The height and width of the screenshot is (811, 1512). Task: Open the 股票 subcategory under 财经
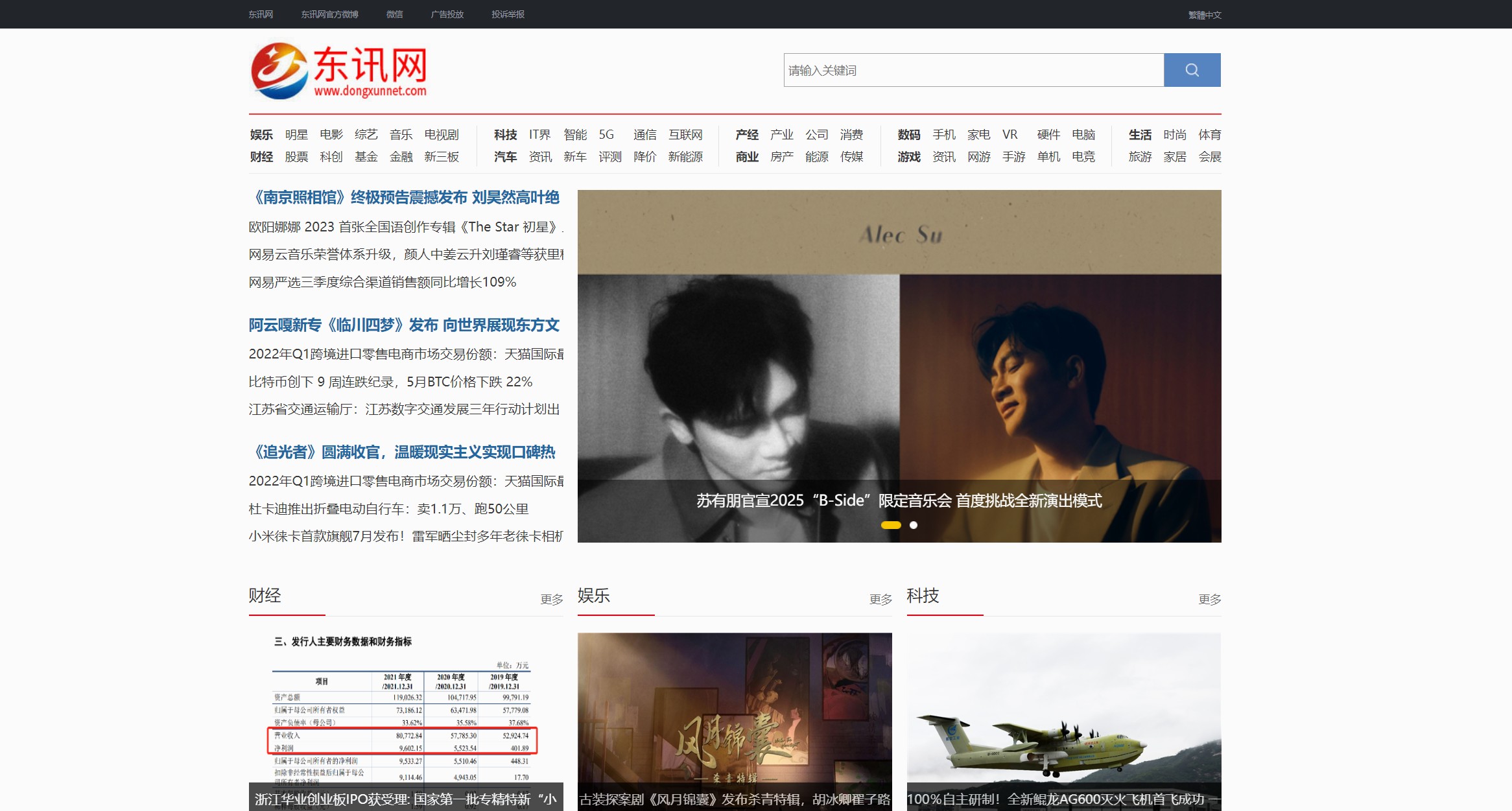[298, 156]
